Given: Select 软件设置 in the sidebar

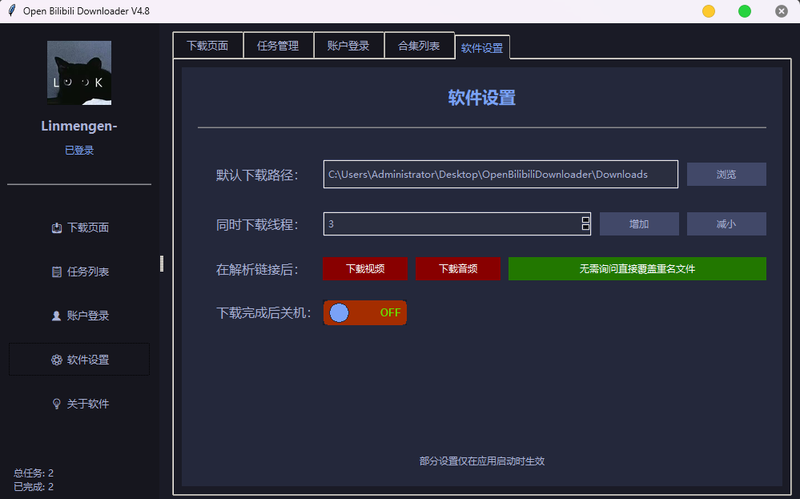Looking at the screenshot, I should 80,360.
